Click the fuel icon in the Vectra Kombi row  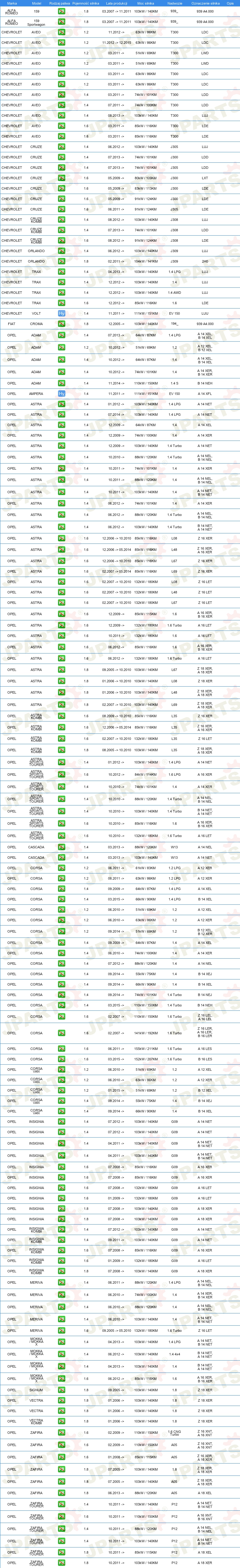coord(61,1421)
